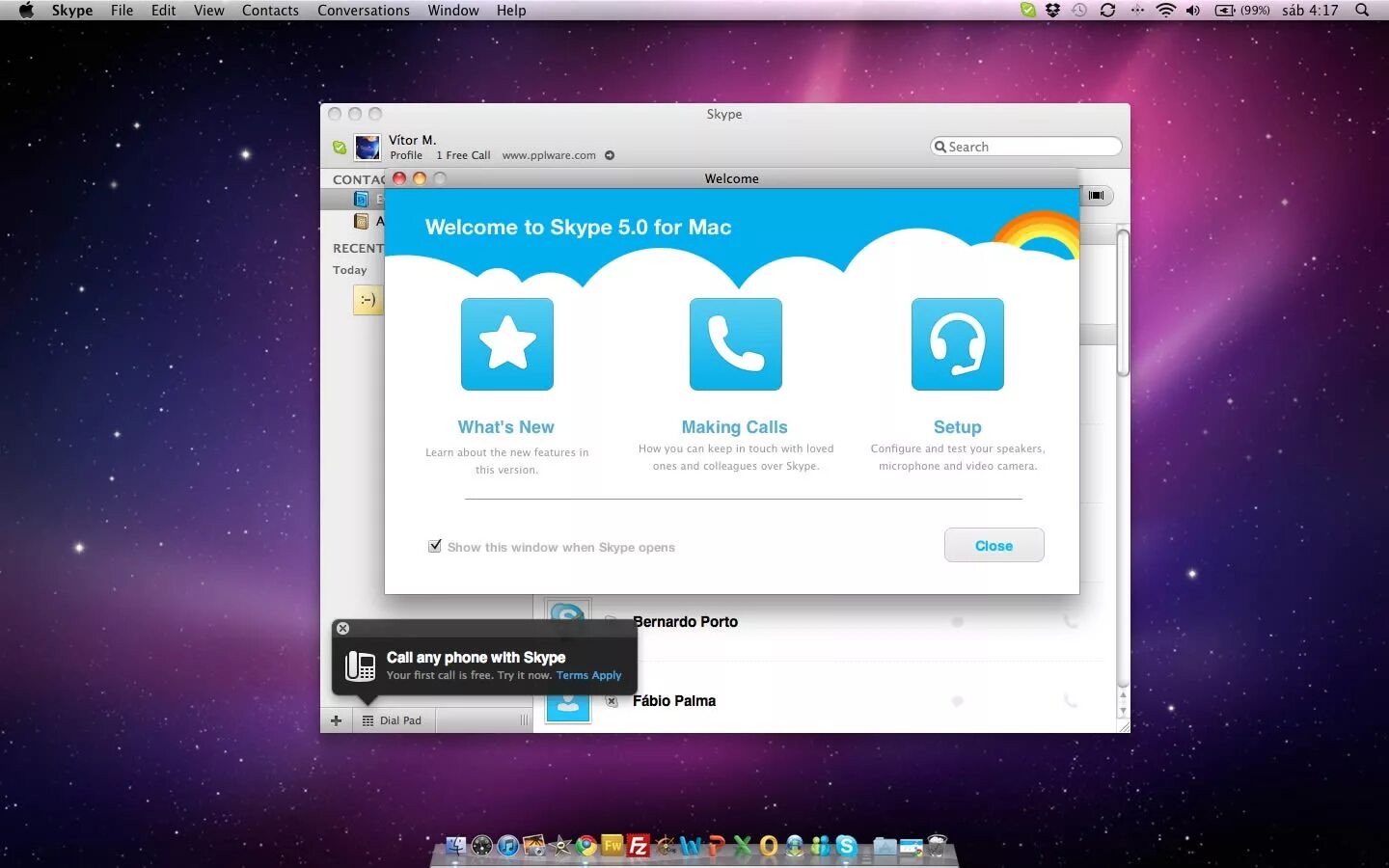The image size is (1389, 868).
Task: Click the sync arrows menu bar icon
Action: click(x=1108, y=11)
